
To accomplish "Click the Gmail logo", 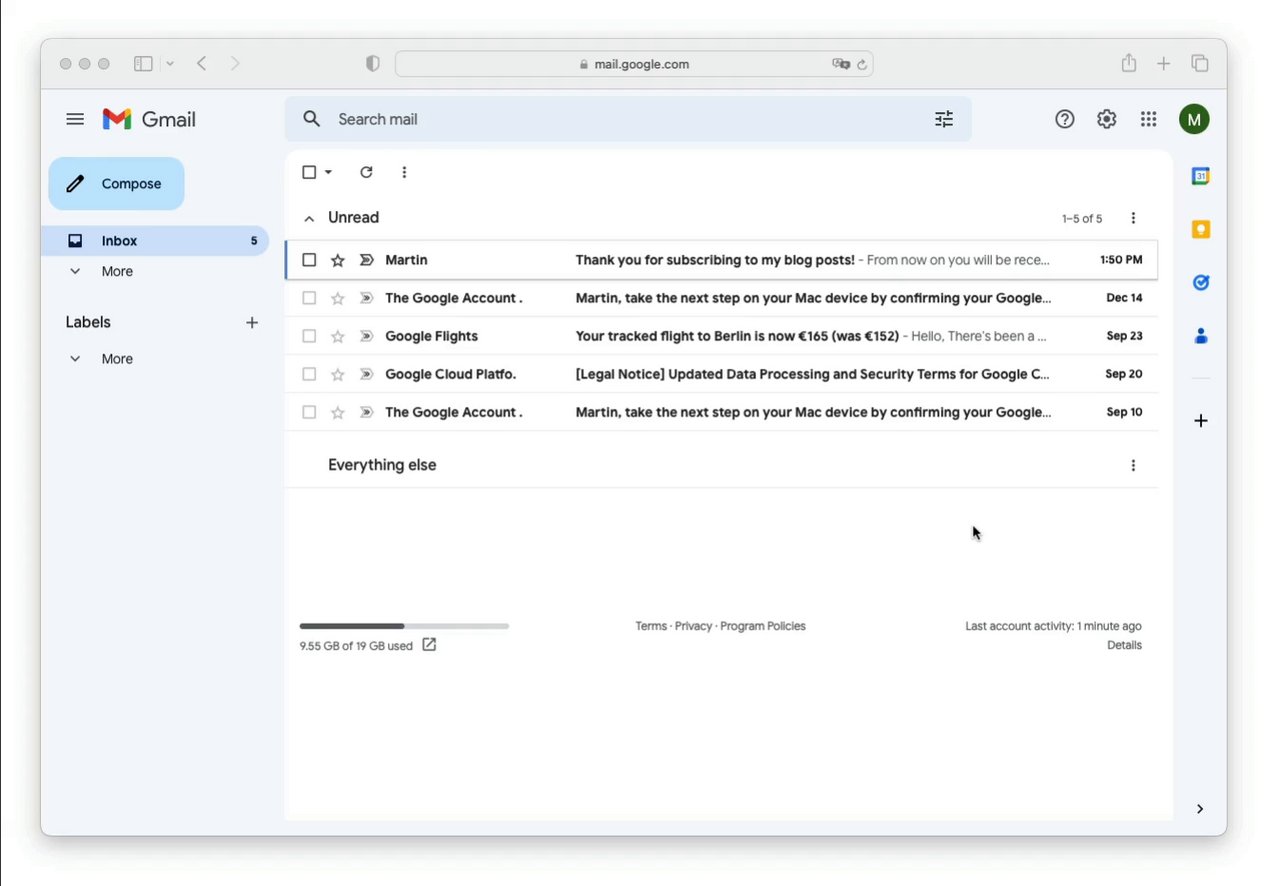I will (149, 119).
